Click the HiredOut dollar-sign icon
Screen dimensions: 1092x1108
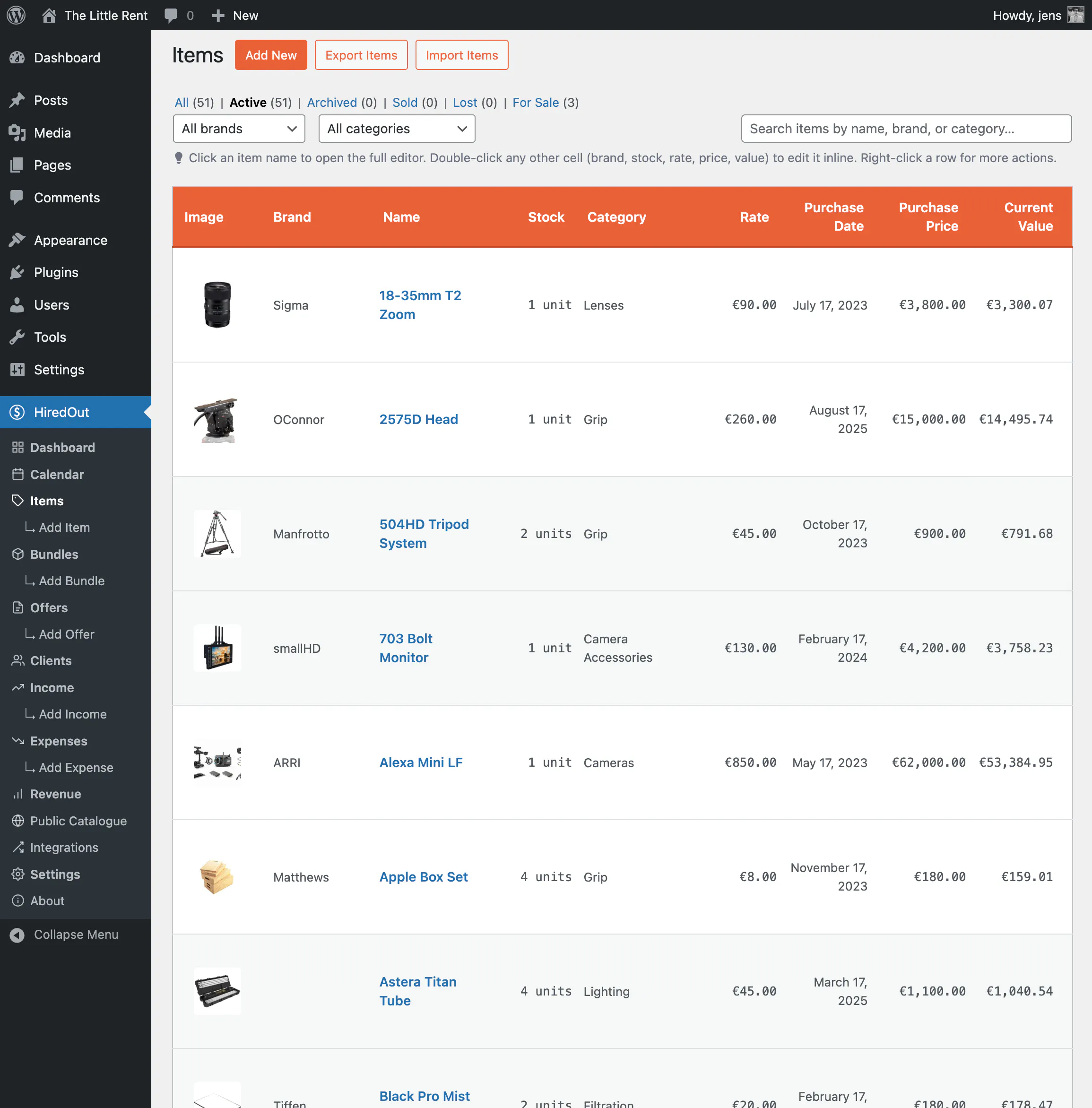(17, 412)
